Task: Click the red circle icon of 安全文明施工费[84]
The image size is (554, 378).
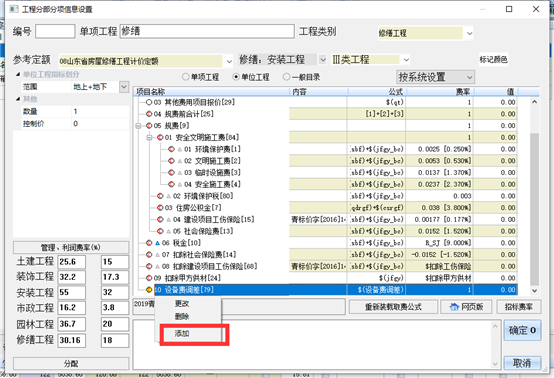Action: pos(160,137)
